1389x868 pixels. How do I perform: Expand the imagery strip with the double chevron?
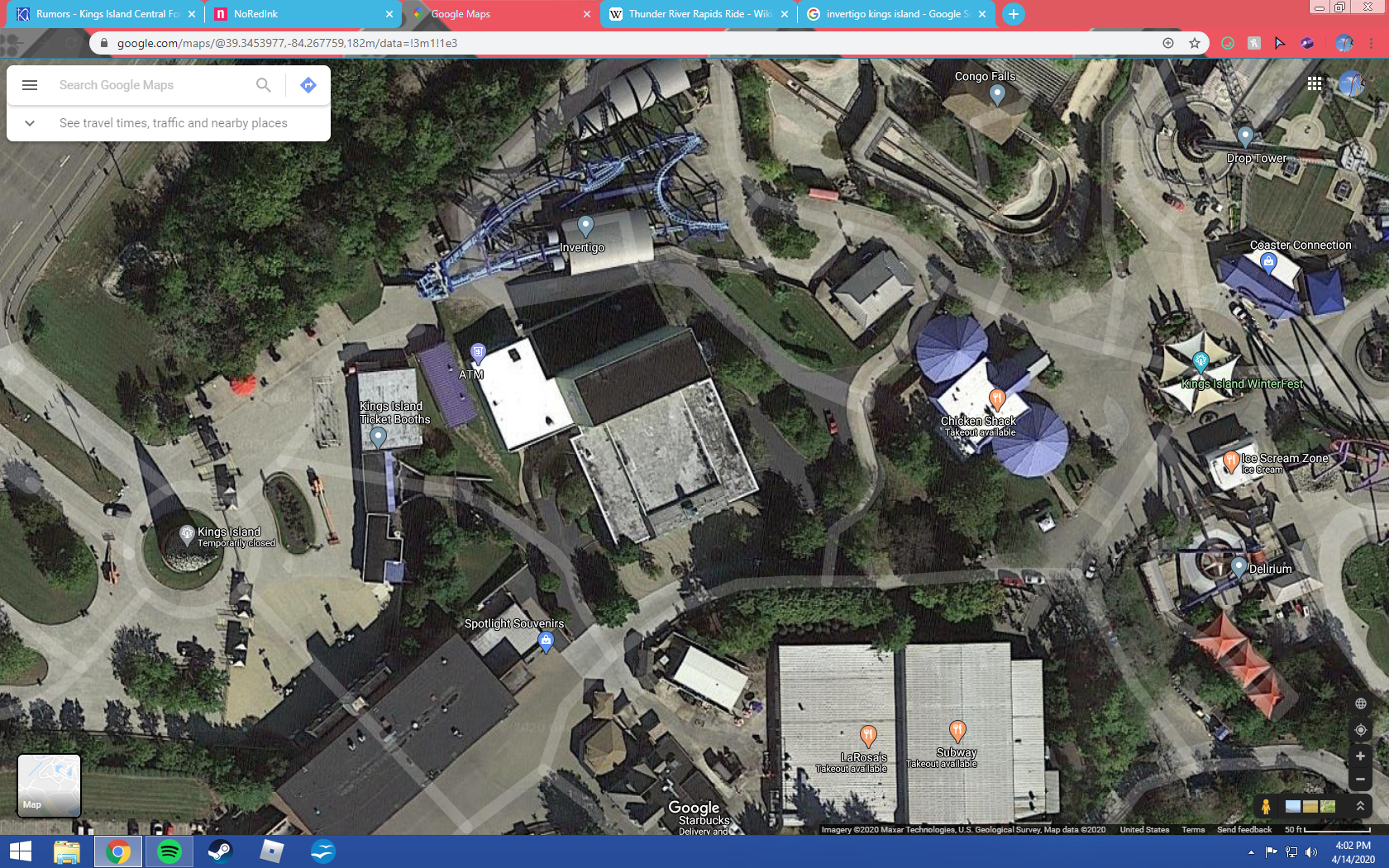[x=1360, y=806]
